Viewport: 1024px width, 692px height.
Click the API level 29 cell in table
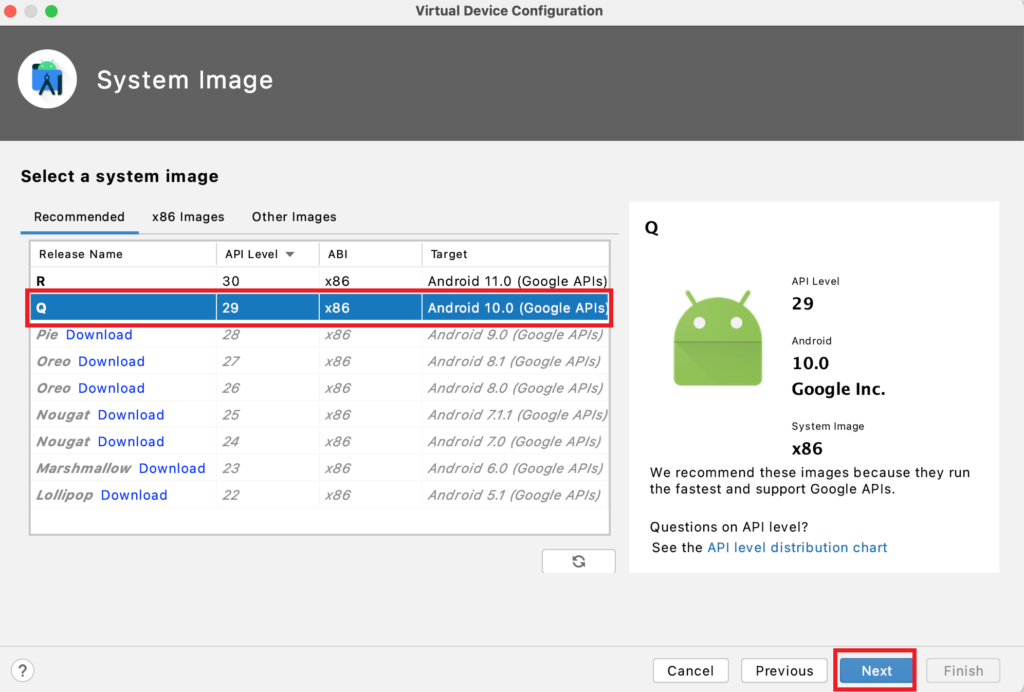click(268, 307)
